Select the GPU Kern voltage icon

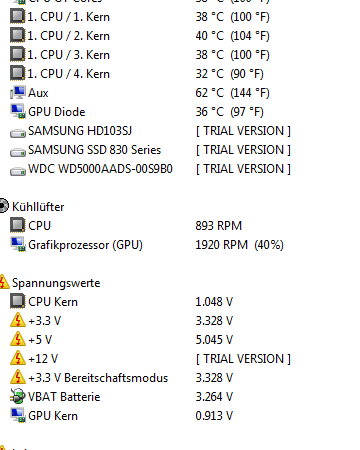[x=18, y=415]
